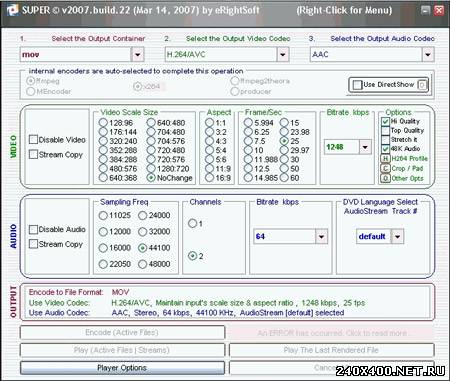Click the Encode (Active Files) button
450x381 pixels.
(x=122, y=332)
